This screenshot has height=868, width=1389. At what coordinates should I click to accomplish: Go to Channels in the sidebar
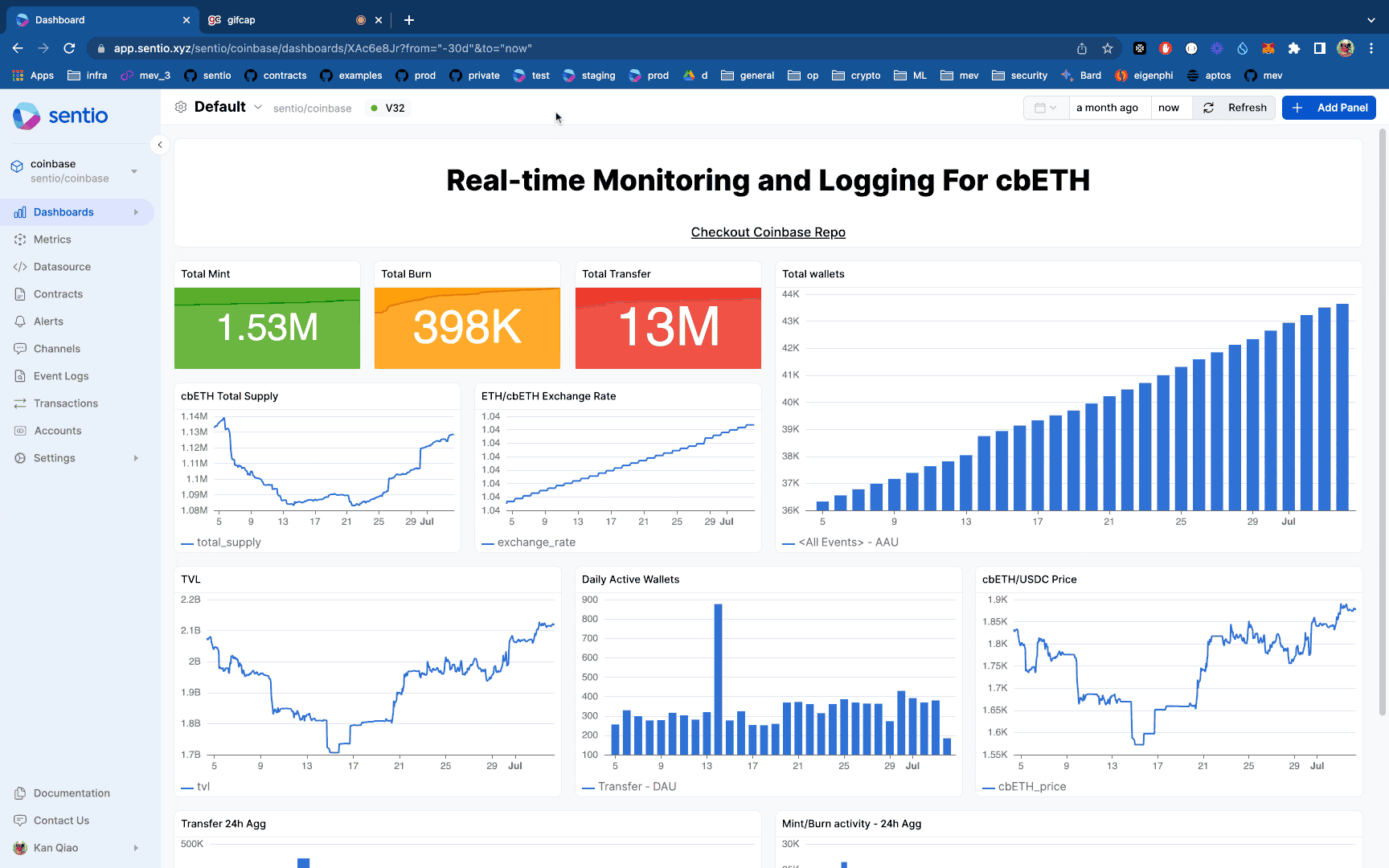point(57,349)
